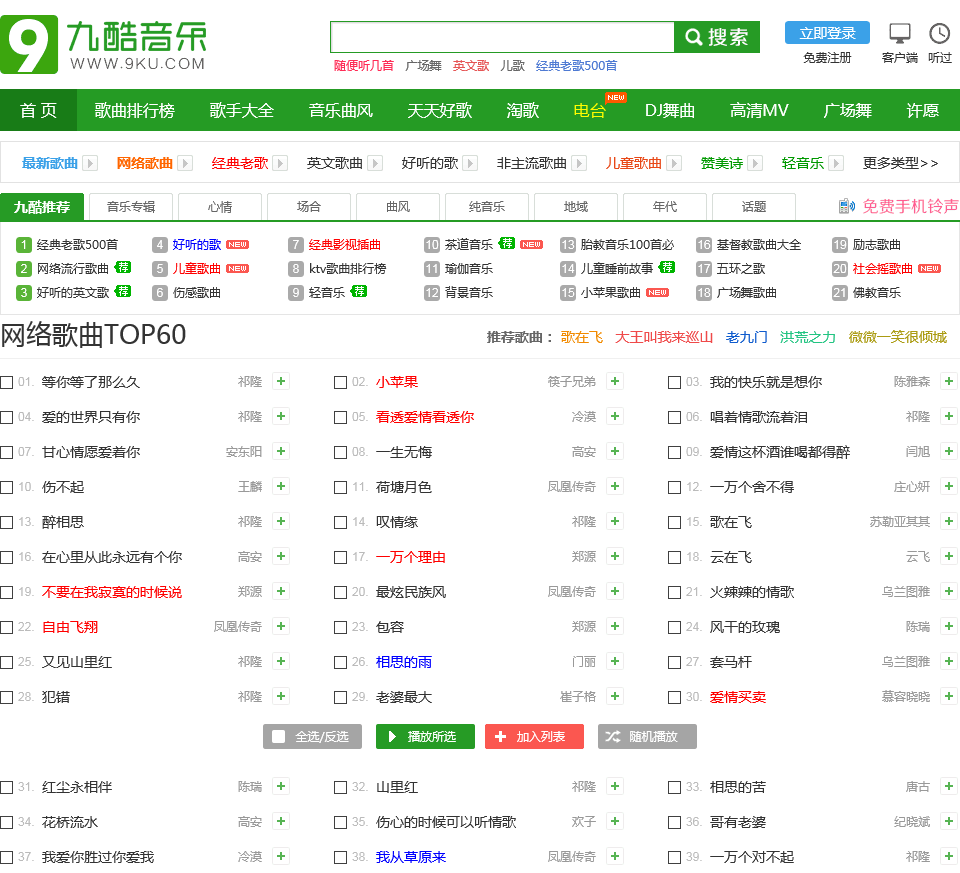Select the 年代 tab

point(665,206)
